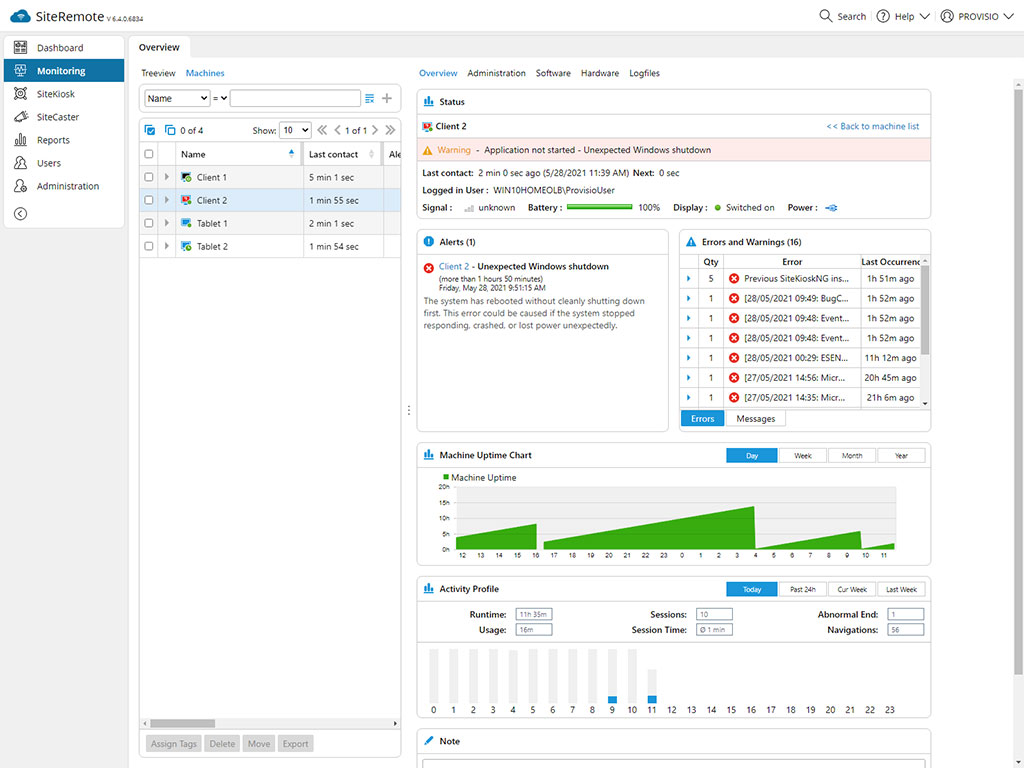The width and height of the screenshot is (1024, 768).
Task: Expand the Tablet 1 row arrow
Action: (167, 223)
